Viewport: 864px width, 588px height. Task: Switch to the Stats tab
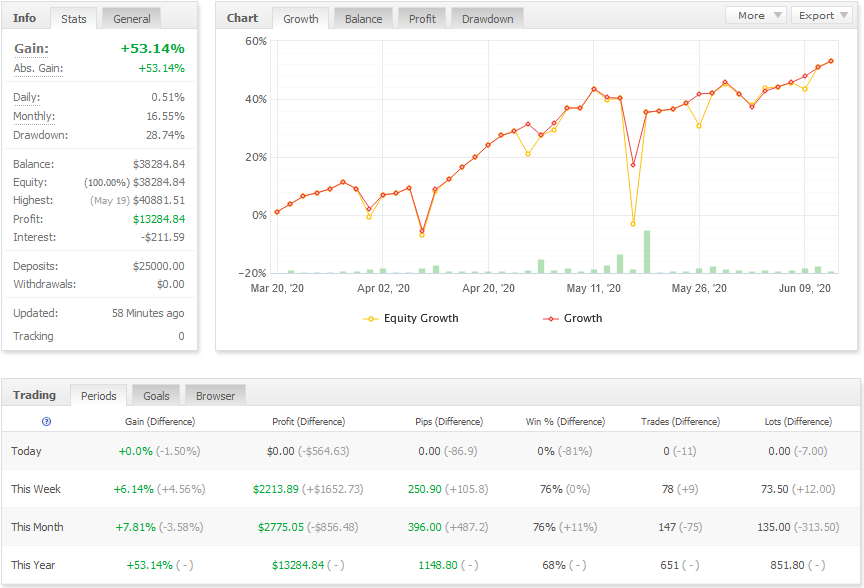74,19
